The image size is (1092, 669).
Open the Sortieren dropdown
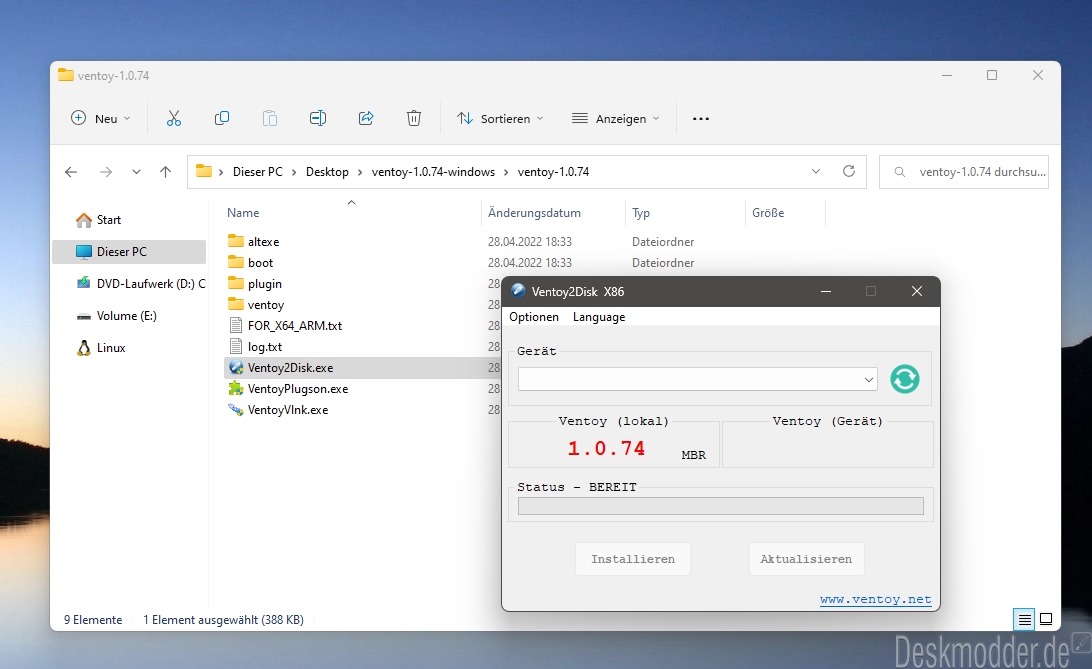pyautogui.click(x=500, y=118)
